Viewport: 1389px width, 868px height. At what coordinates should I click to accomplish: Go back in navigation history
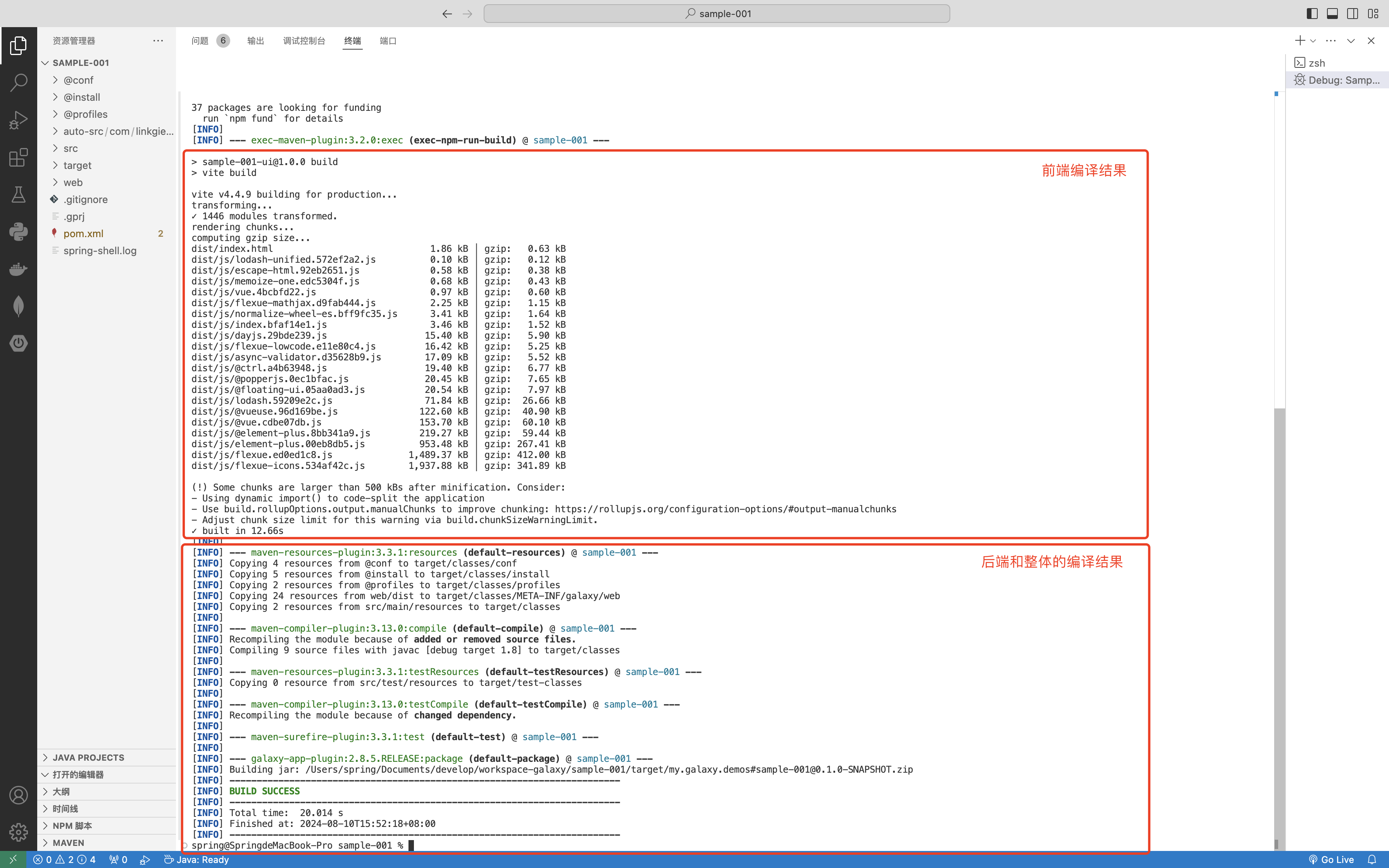pyautogui.click(x=447, y=14)
